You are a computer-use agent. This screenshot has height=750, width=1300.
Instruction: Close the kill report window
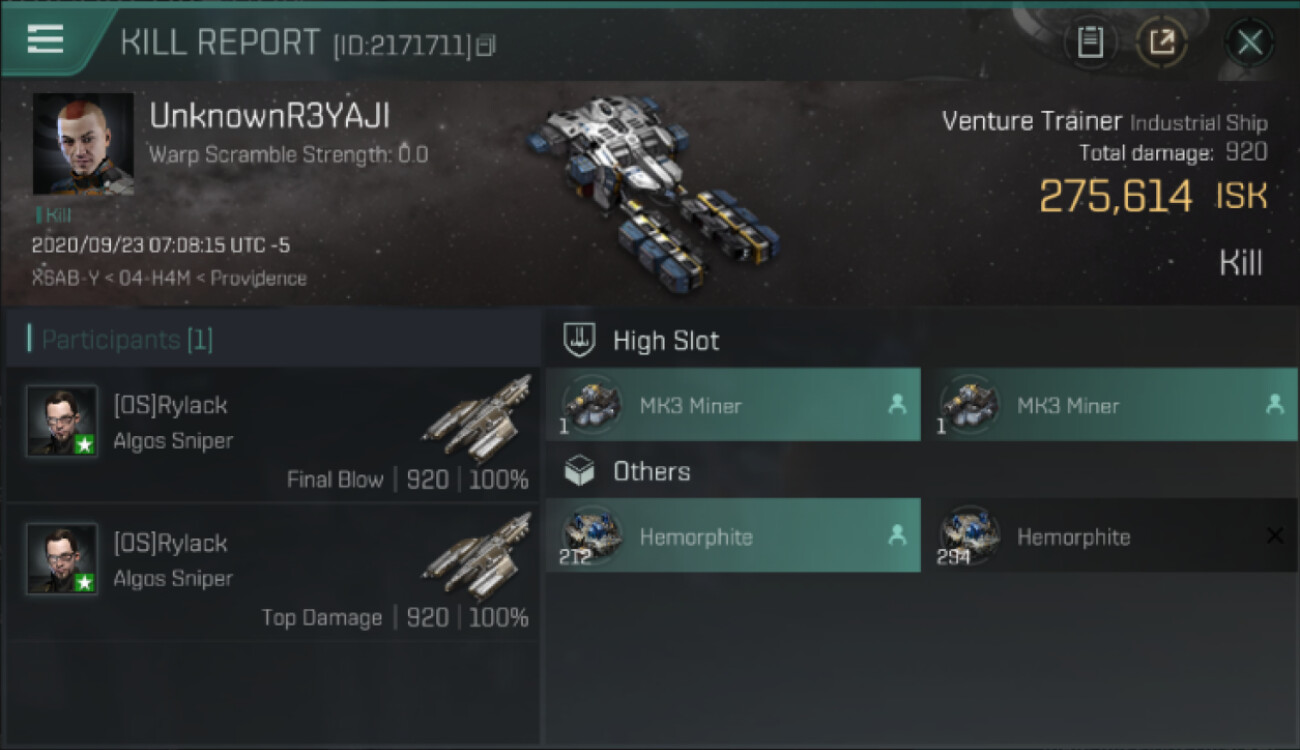(x=1249, y=42)
